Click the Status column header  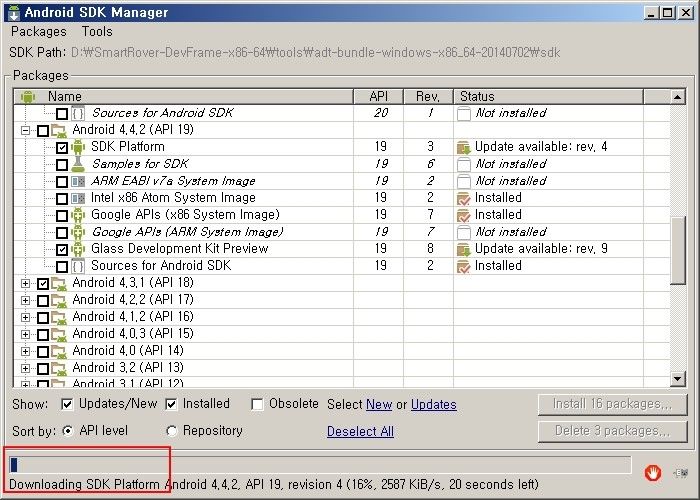[549, 96]
